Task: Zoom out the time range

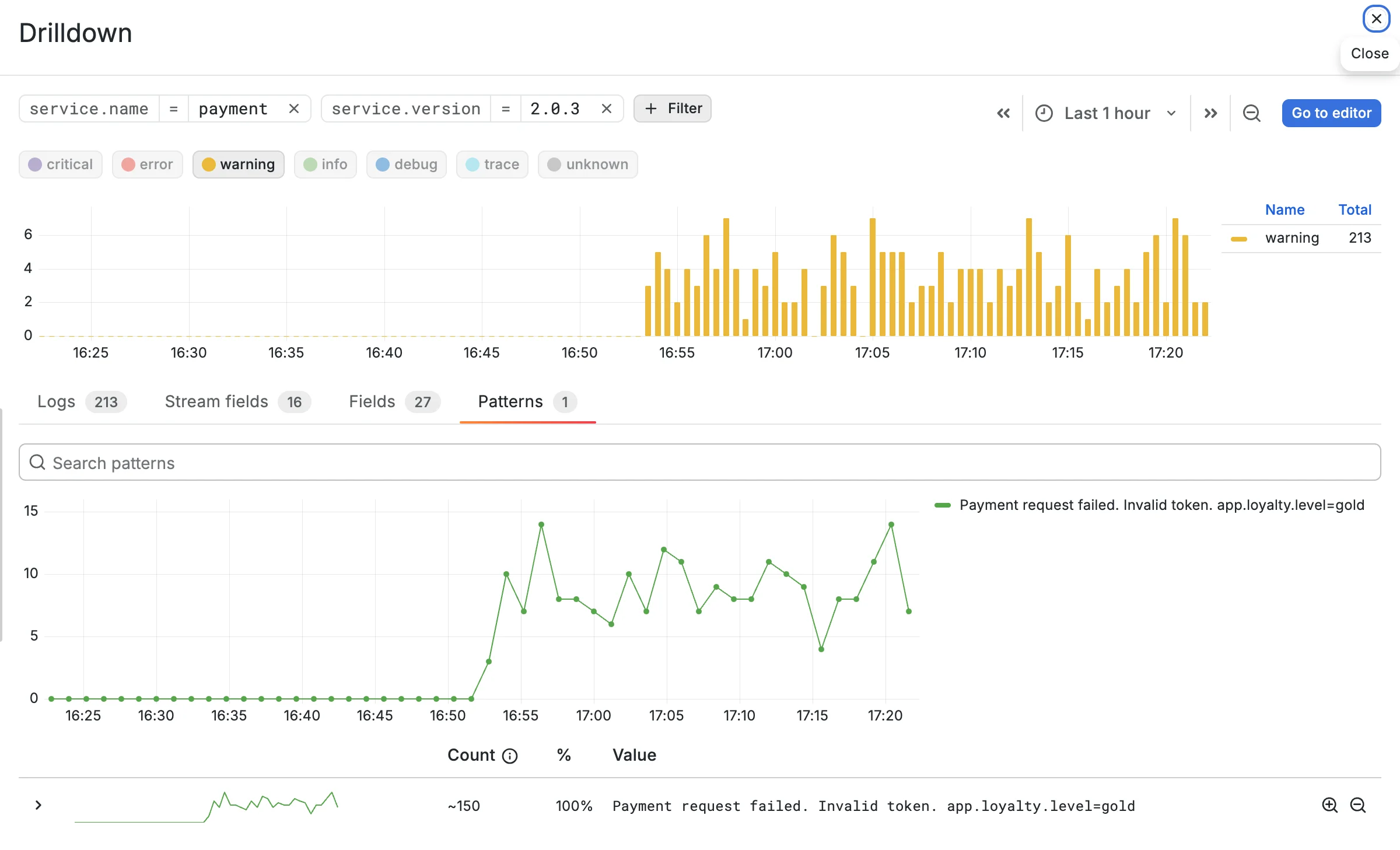Action: pyautogui.click(x=1252, y=113)
